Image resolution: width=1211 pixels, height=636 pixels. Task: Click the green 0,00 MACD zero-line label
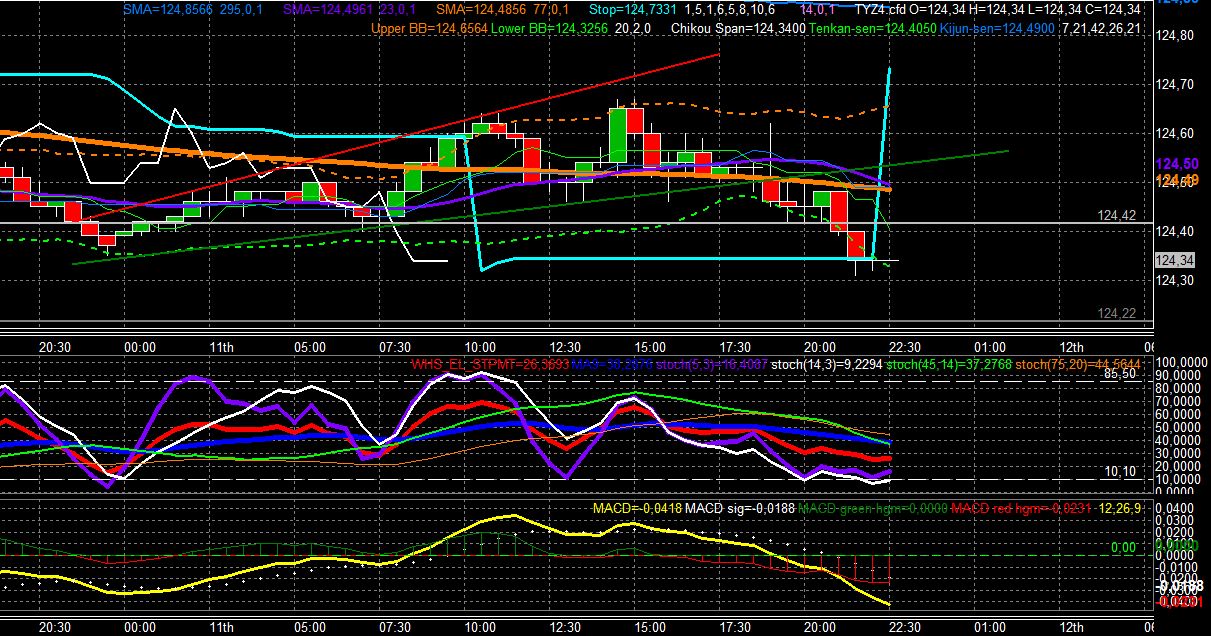pos(1124,548)
